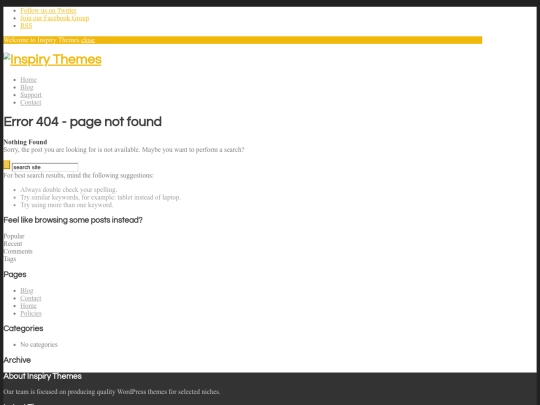Click the Try using more than one keyword tip
This screenshot has width=540, height=405.
(x=66, y=205)
